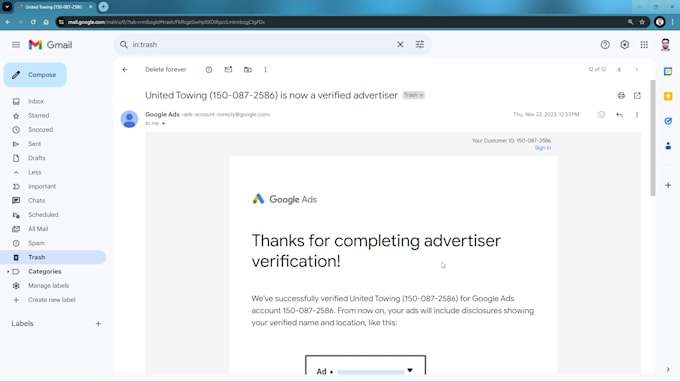Clear the search with X icon
Image resolution: width=680 pixels, height=382 pixels.
pyautogui.click(x=400, y=45)
